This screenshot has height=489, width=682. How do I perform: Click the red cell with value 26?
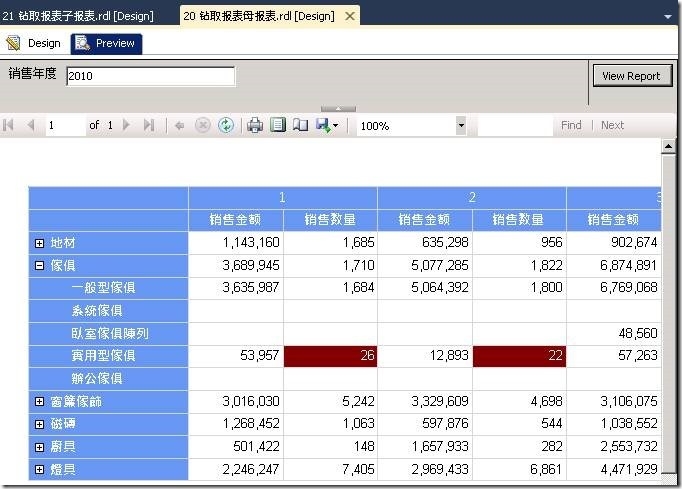coord(330,356)
